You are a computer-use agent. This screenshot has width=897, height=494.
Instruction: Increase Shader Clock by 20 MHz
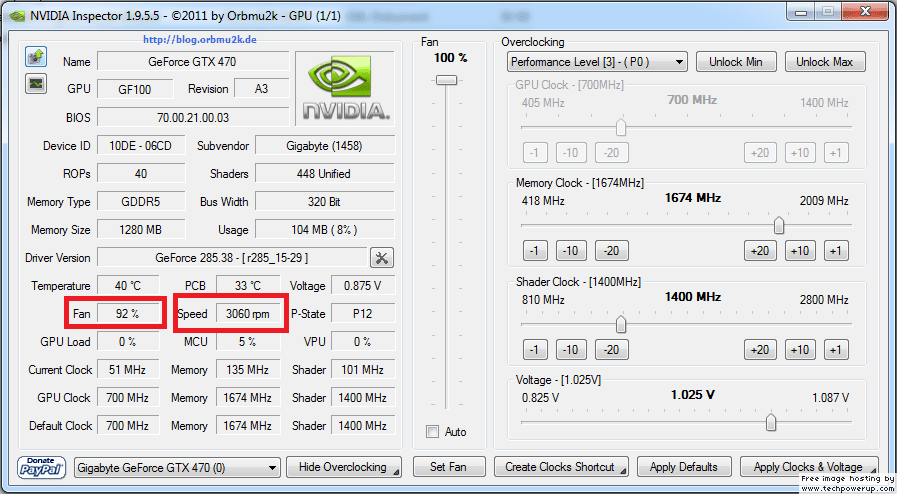click(760, 349)
